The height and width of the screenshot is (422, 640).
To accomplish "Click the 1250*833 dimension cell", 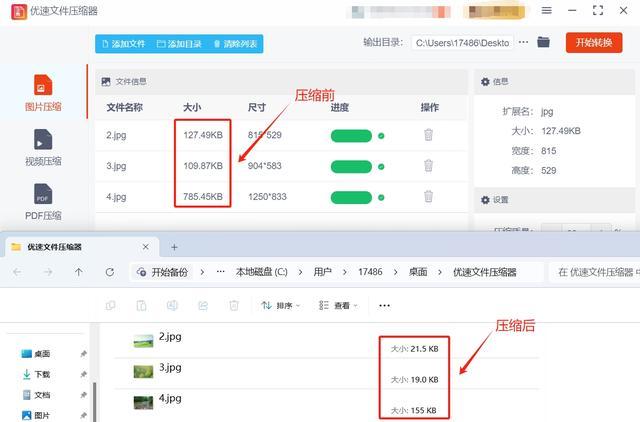I will coord(267,197).
